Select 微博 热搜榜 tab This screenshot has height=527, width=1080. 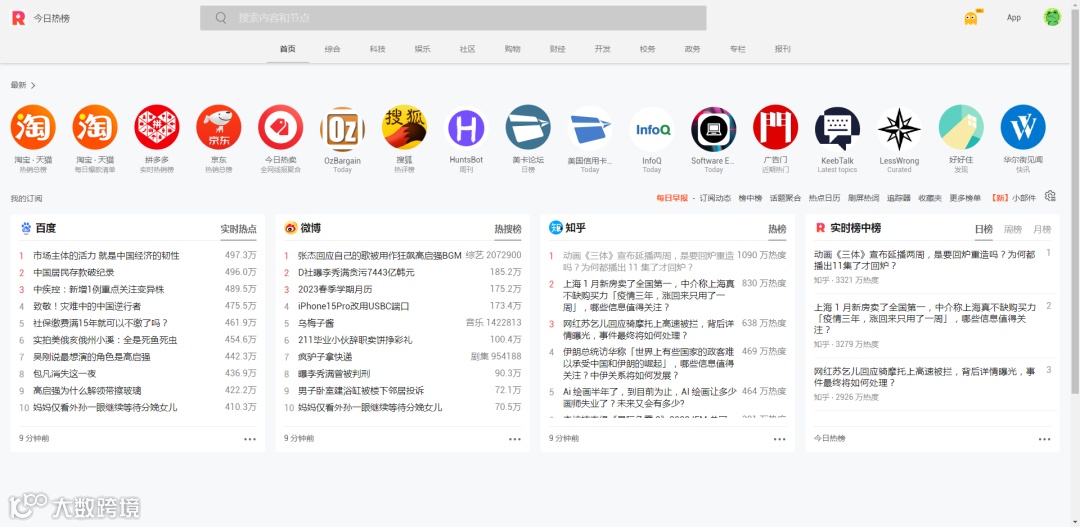point(508,229)
